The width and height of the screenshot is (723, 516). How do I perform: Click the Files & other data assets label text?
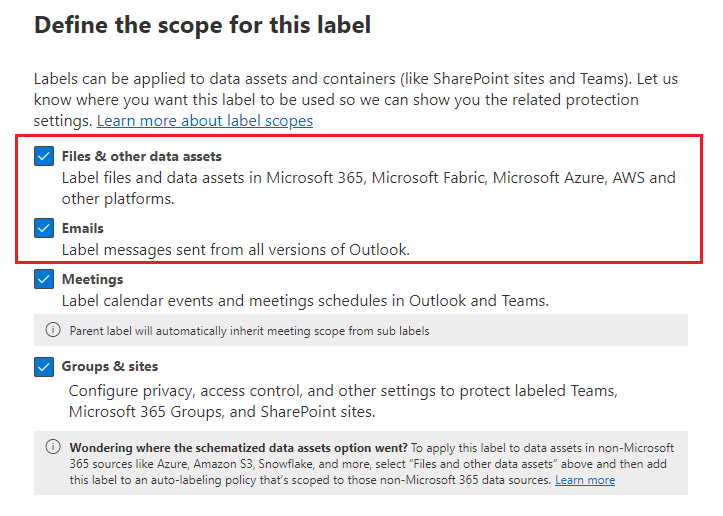[x=142, y=156]
